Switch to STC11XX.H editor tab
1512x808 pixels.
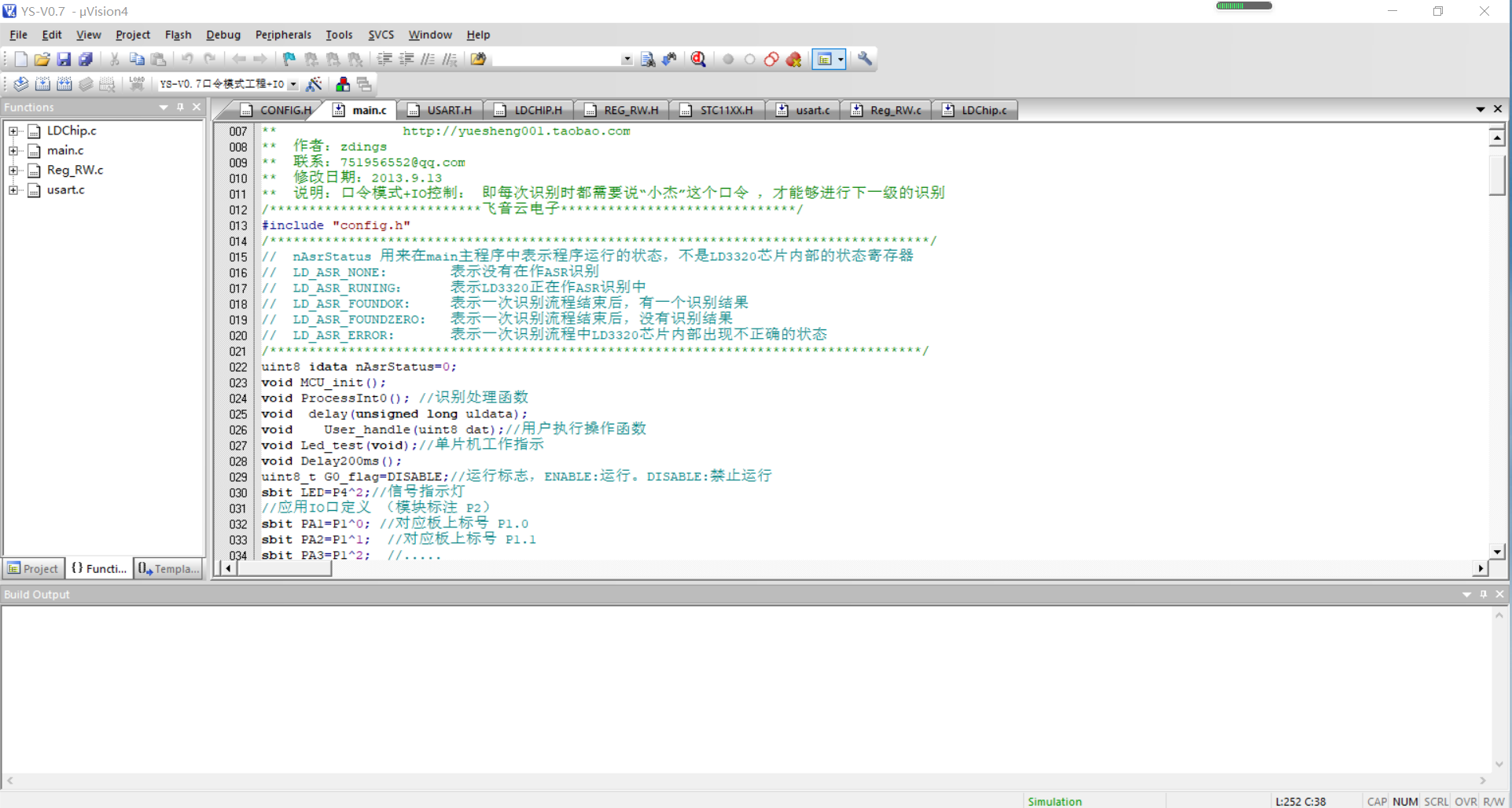tap(716, 110)
